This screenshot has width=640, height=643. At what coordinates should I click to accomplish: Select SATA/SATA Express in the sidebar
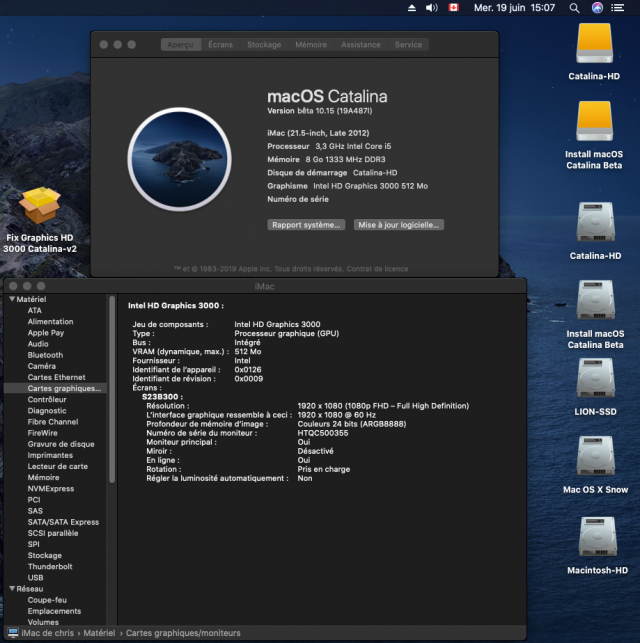pos(63,522)
